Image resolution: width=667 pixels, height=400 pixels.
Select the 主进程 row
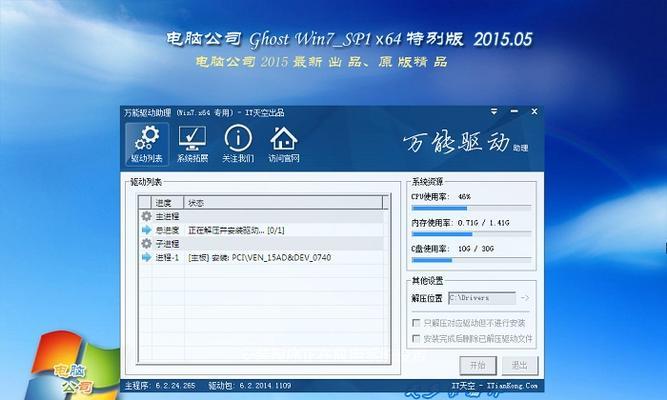click(x=261, y=216)
